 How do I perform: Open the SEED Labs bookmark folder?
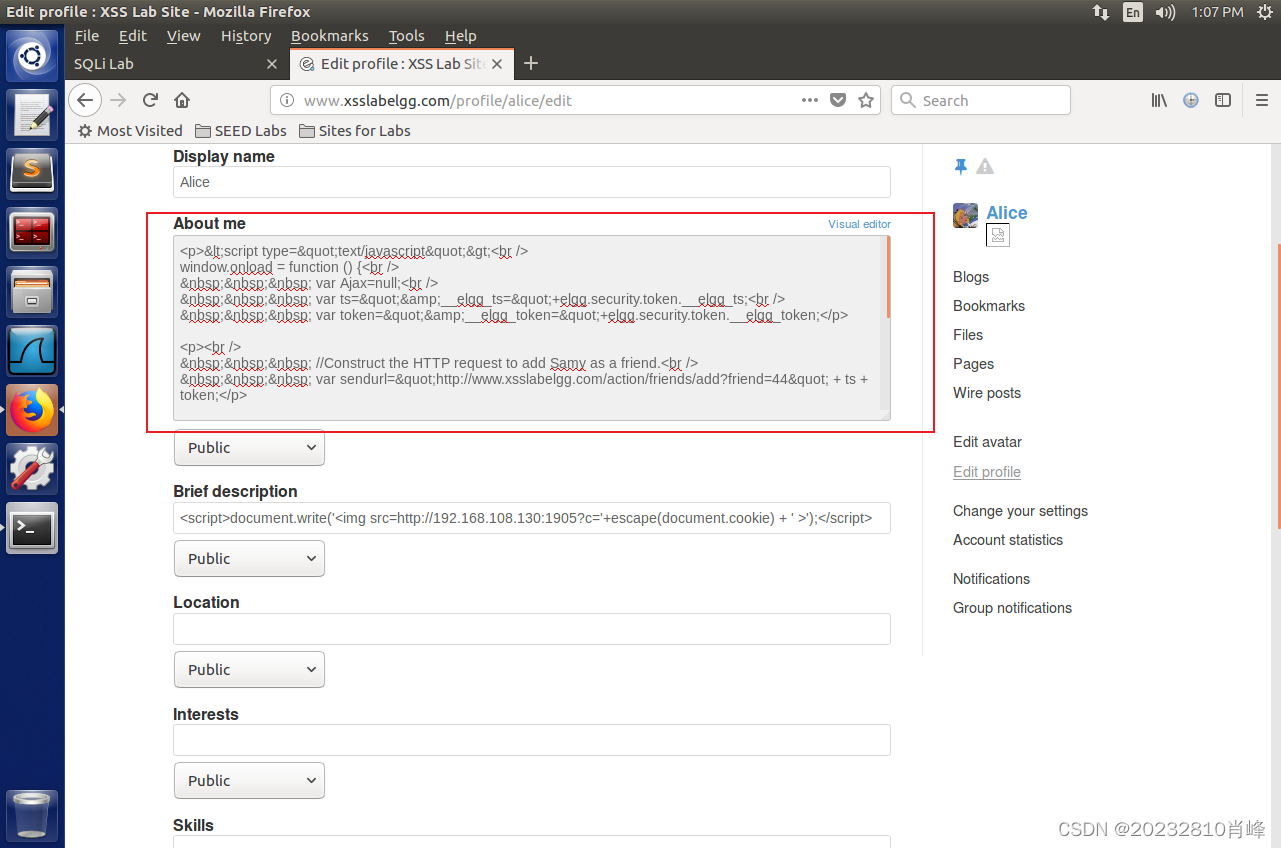pos(241,131)
